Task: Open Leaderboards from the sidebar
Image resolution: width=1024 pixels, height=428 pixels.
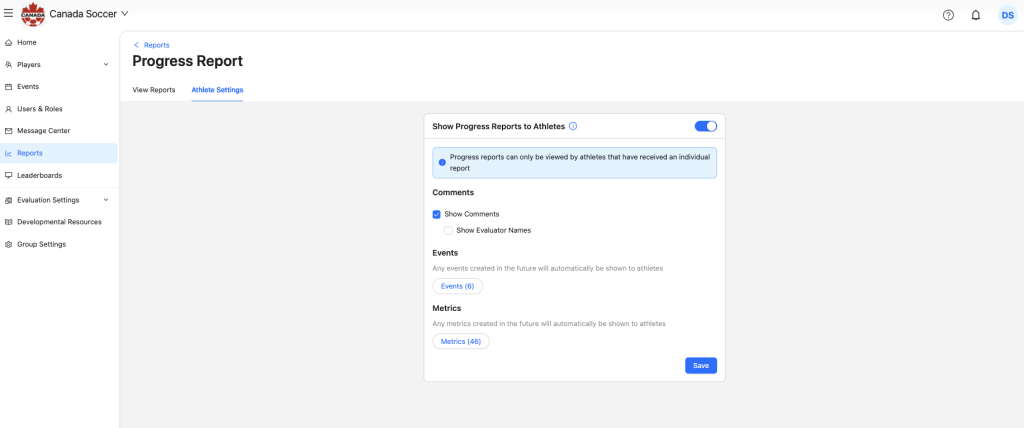Action: (x=39, y=175)
